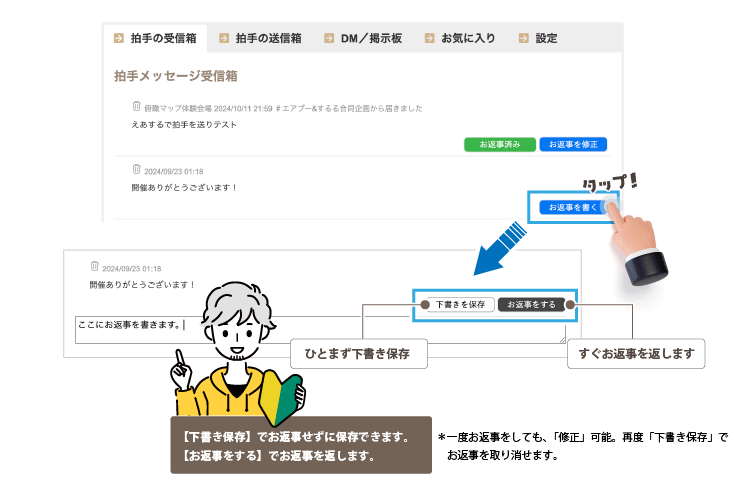Click the 2024/10/11 21:59 message header line
This screenshot has width=750, height=486.
click(283, 109)
